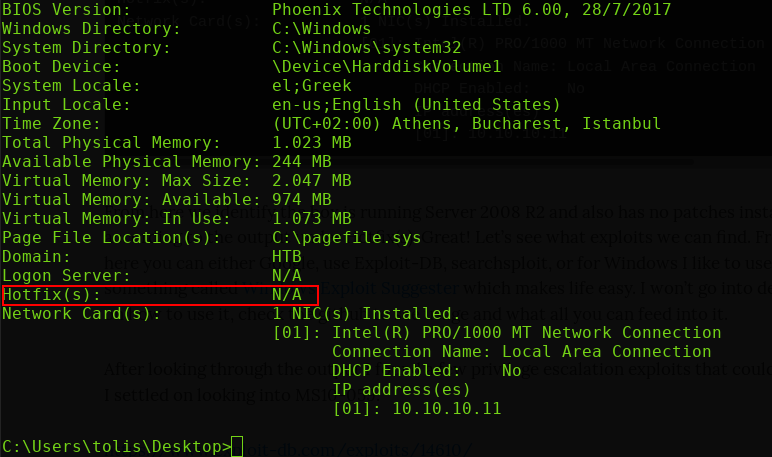This screenshot has width=772, height=457.
Task: Click the \Device\HarddiskVolume1 boot device value
Action: coord(386,67)
